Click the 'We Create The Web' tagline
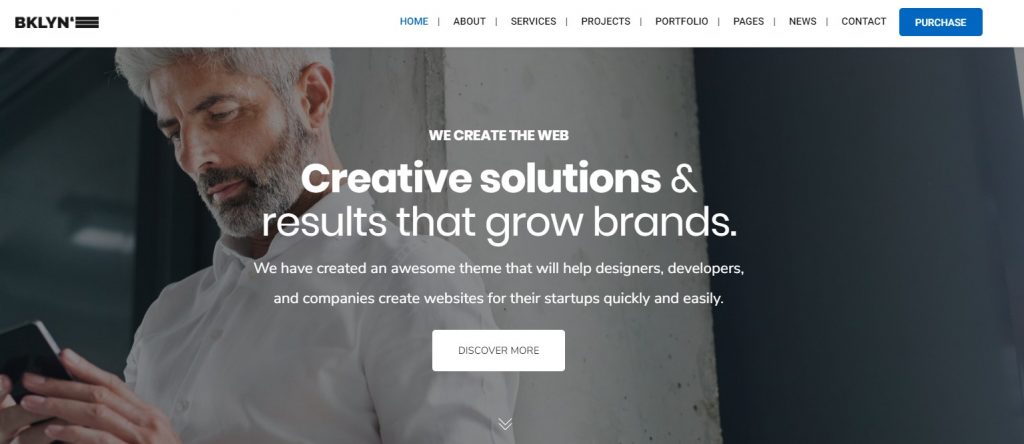Viewport: 1024px width, 444px height. 499,135
